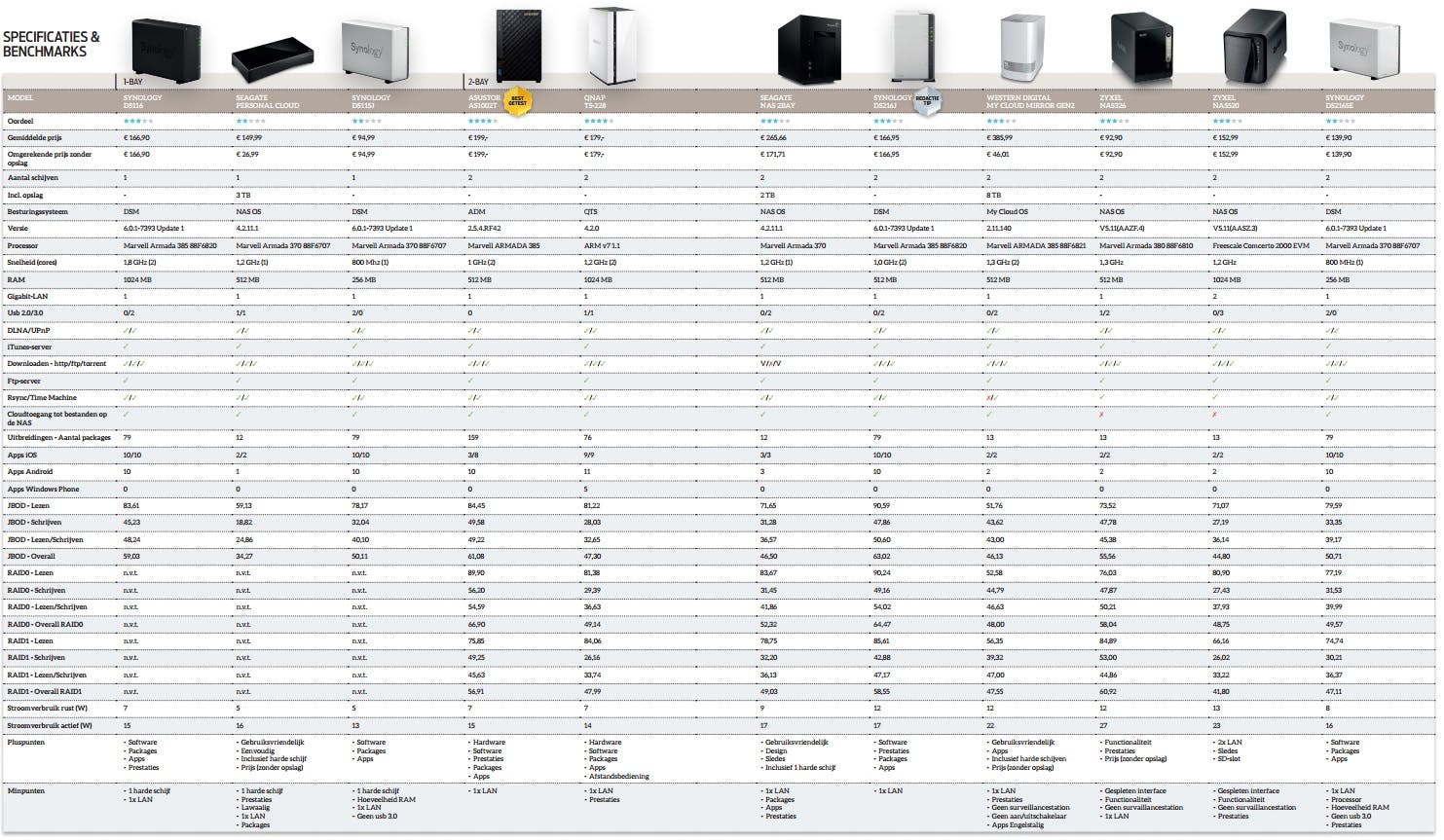
Task: Click the 'ARM v7 1.1' processor cell
Action: 602,245
